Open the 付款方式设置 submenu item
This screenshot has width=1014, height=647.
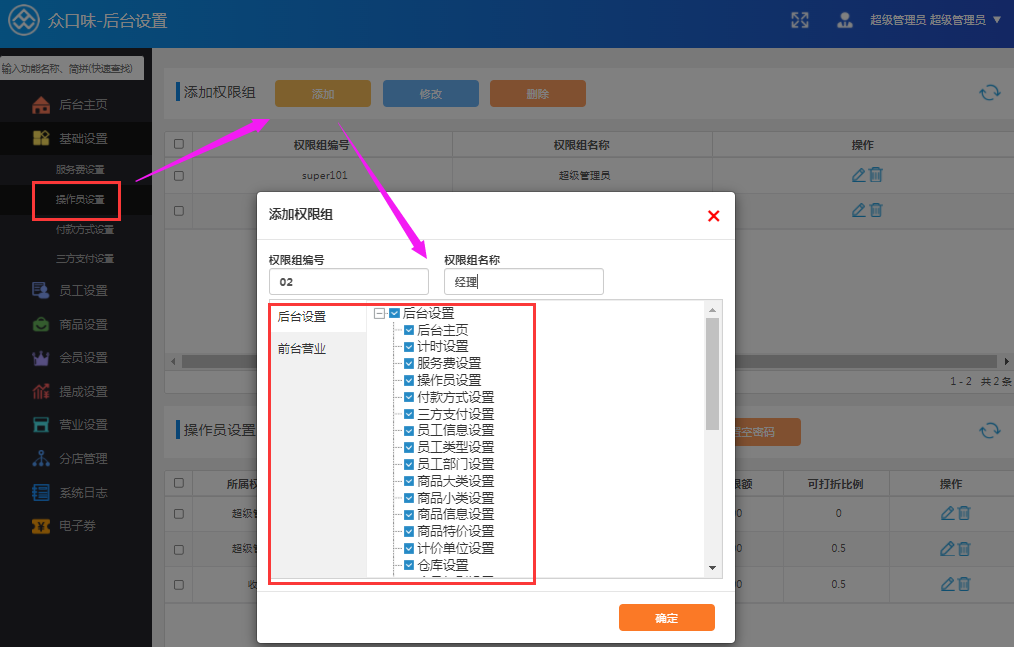[x=84, y=230]
